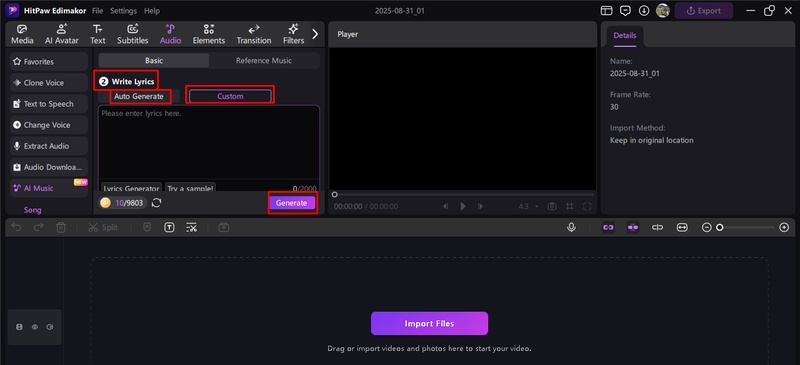Open the layout switcher icon in title bar
Screen dimensions: 800x365
(606, 11)
